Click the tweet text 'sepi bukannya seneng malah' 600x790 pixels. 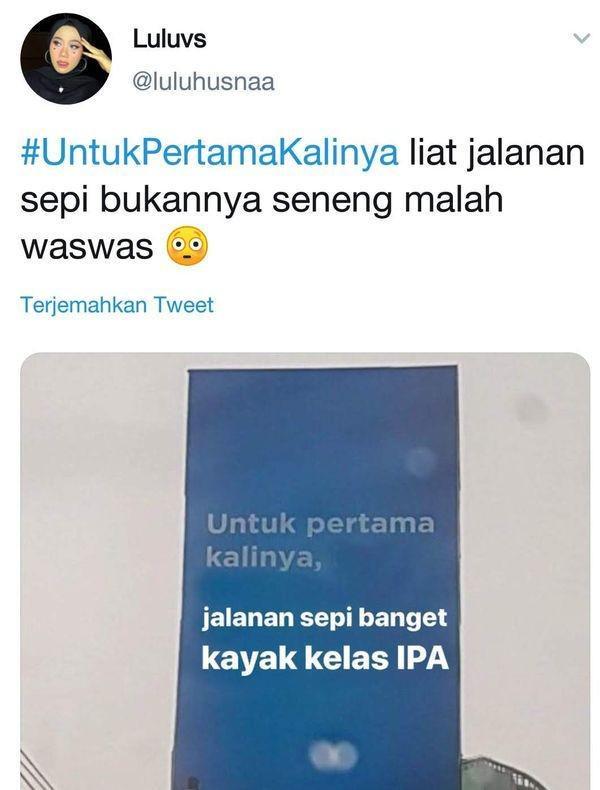262,201
